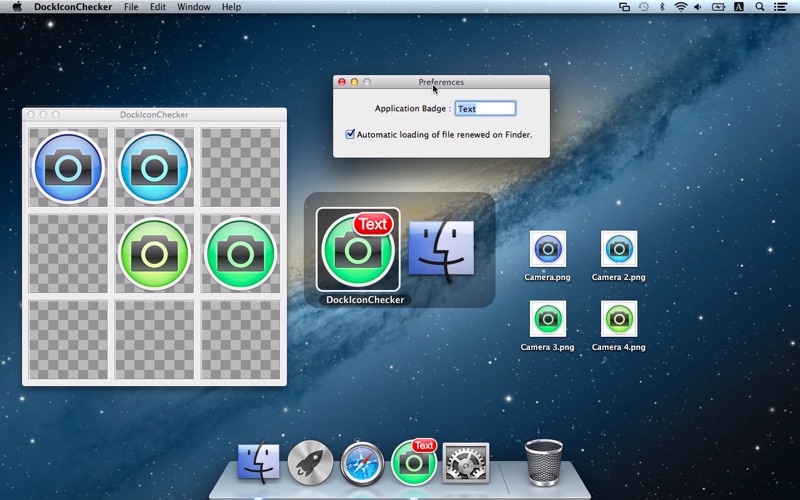Viewport: 800px width, 500px height.
Task: Choose DockIconChecker in the app switcher overlay
Action: point(358,249)
